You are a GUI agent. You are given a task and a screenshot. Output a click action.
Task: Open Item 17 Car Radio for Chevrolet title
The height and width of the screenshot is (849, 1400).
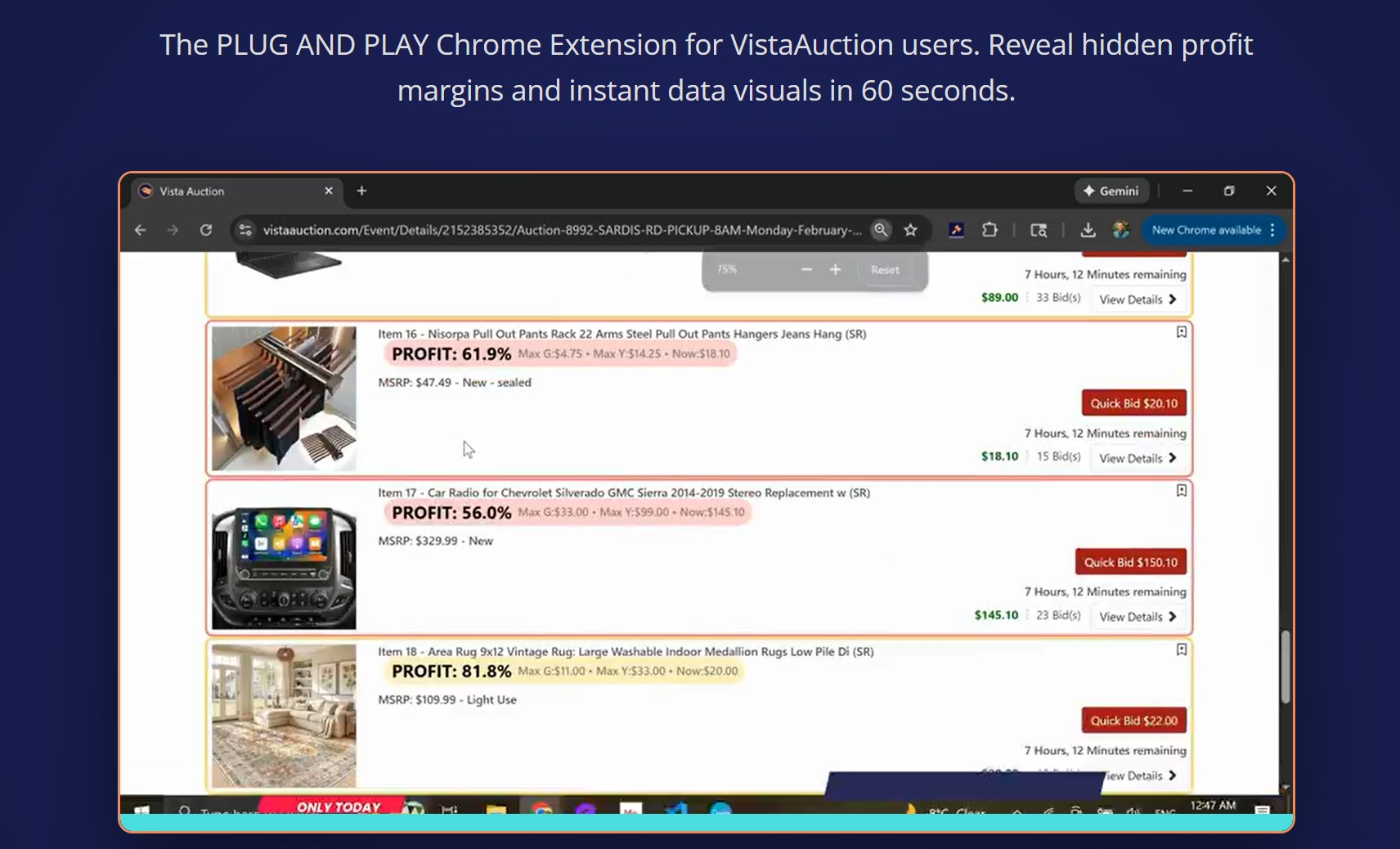[x=624, y=492]
